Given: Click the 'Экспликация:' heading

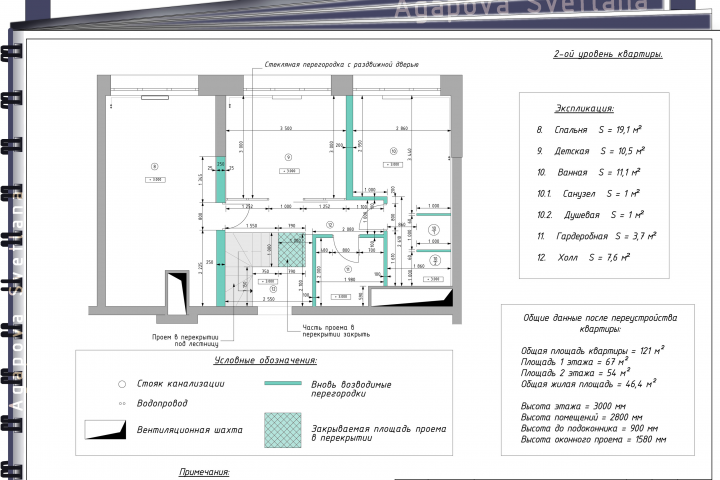Looking at the screenshot, I should [x=584, y=108].
